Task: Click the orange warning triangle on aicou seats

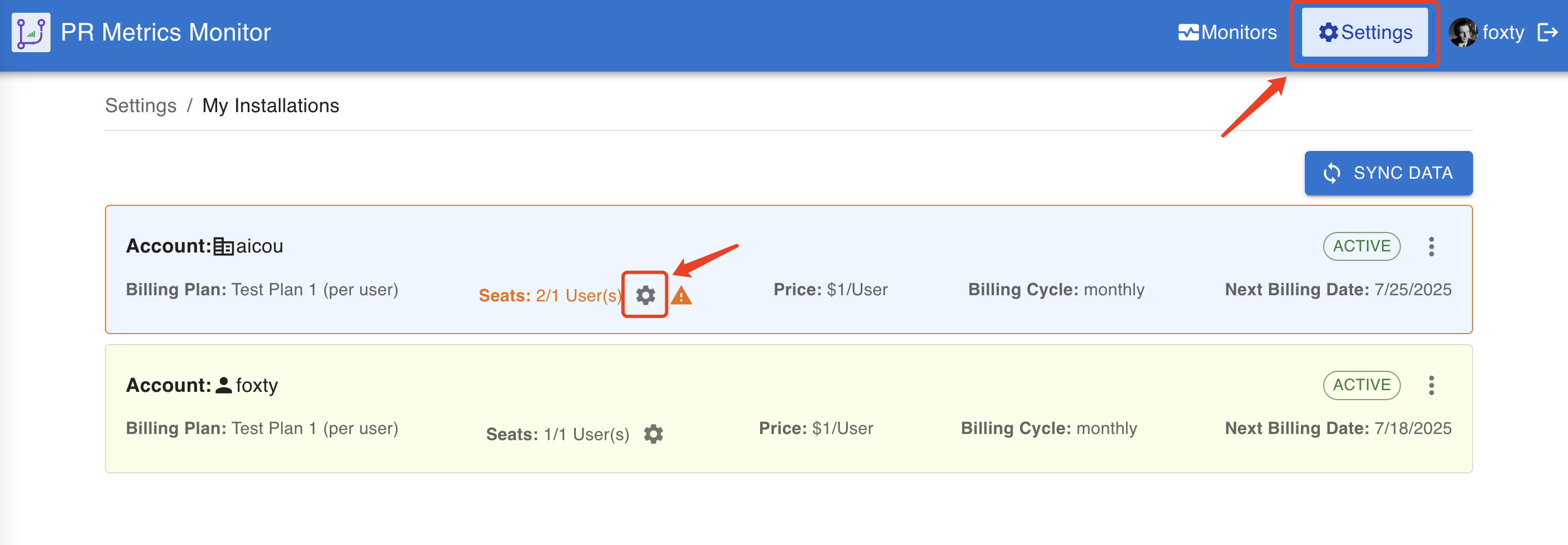Action: click(x=681, y=296)
